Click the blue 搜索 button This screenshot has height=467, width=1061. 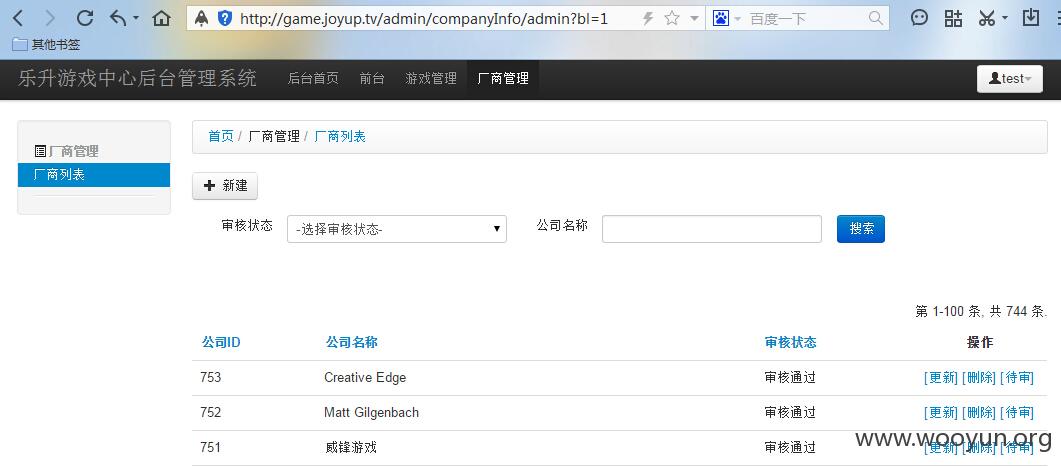click(x=861, y=229)
